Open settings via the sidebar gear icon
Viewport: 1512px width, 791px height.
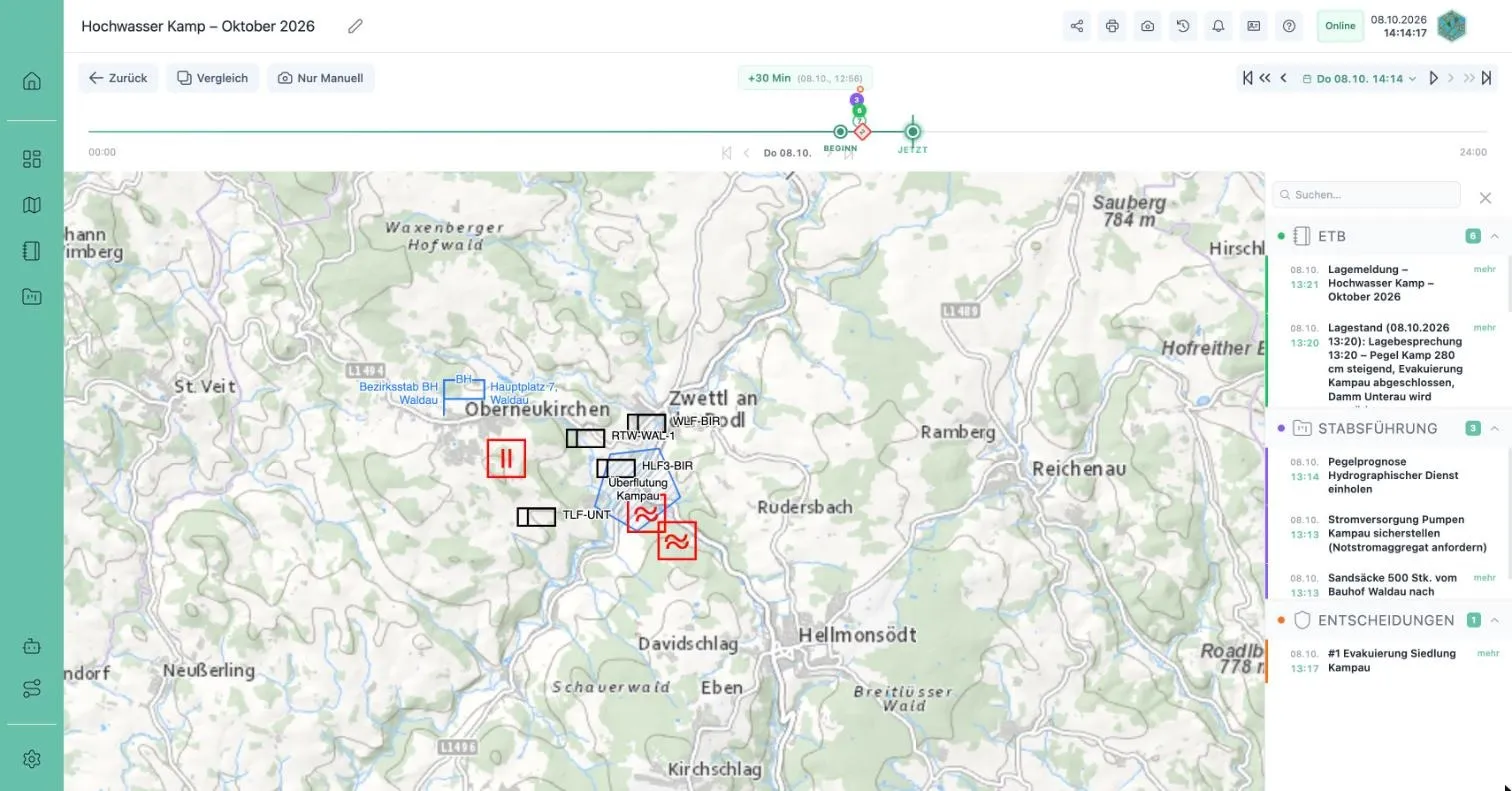31,759
